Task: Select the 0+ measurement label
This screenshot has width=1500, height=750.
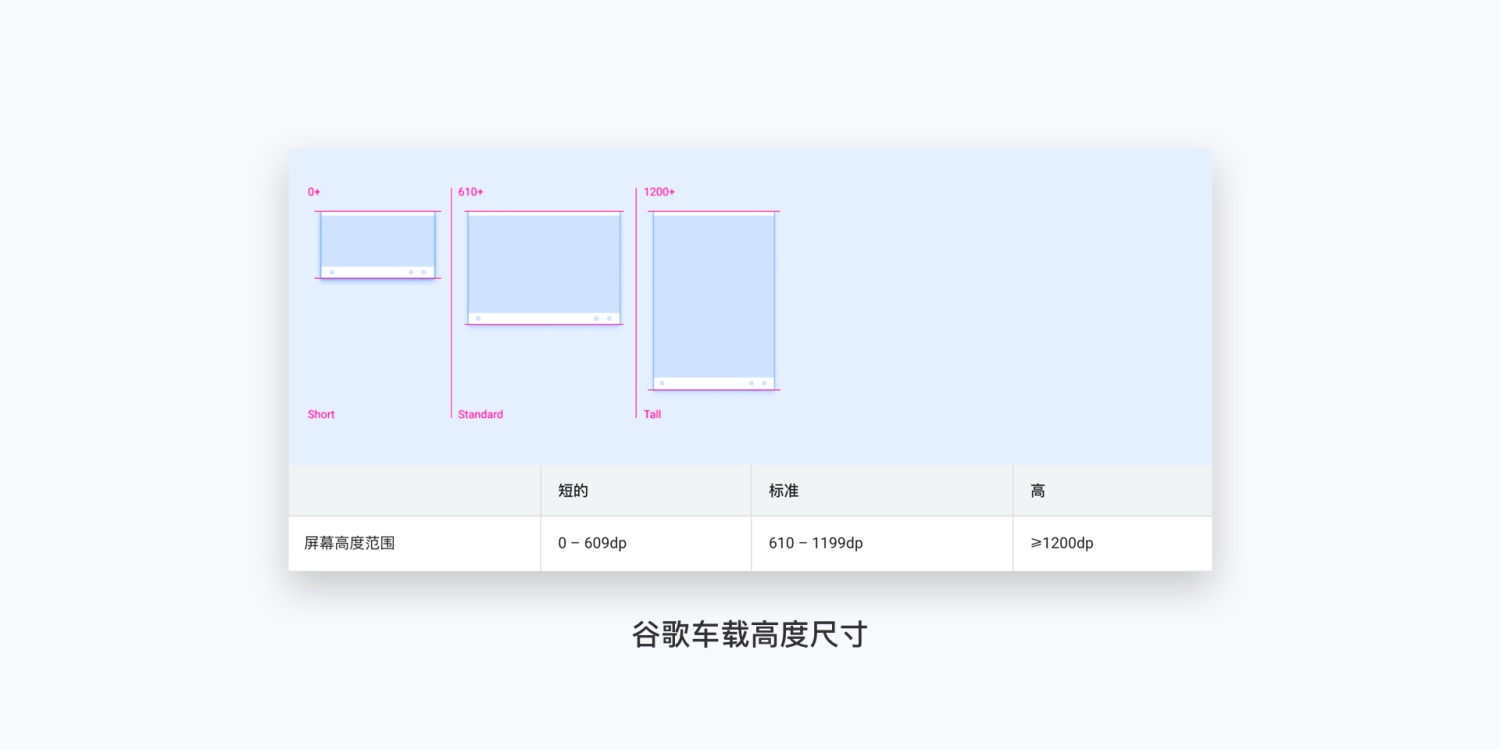Action: coord(314,191)
